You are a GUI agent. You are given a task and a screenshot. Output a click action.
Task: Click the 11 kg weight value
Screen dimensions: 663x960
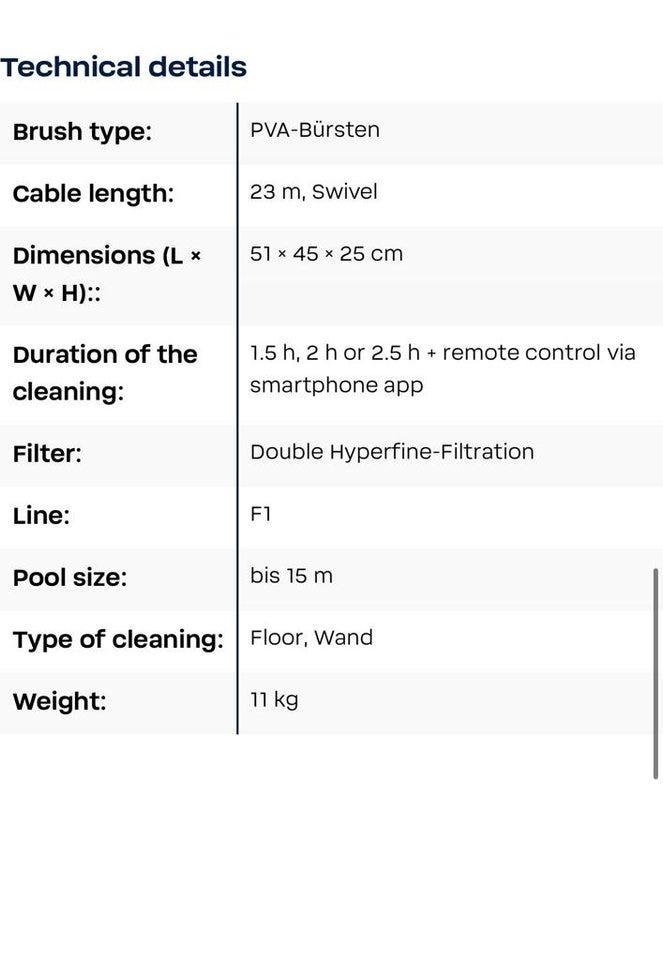[274, 700]
